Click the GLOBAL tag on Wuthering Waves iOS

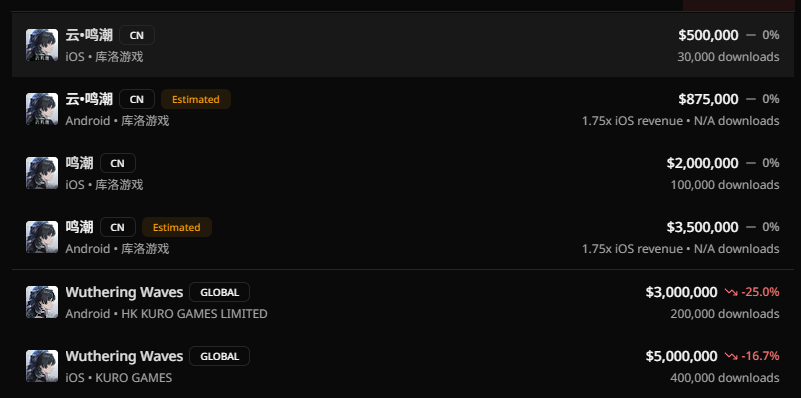[220, 356]
